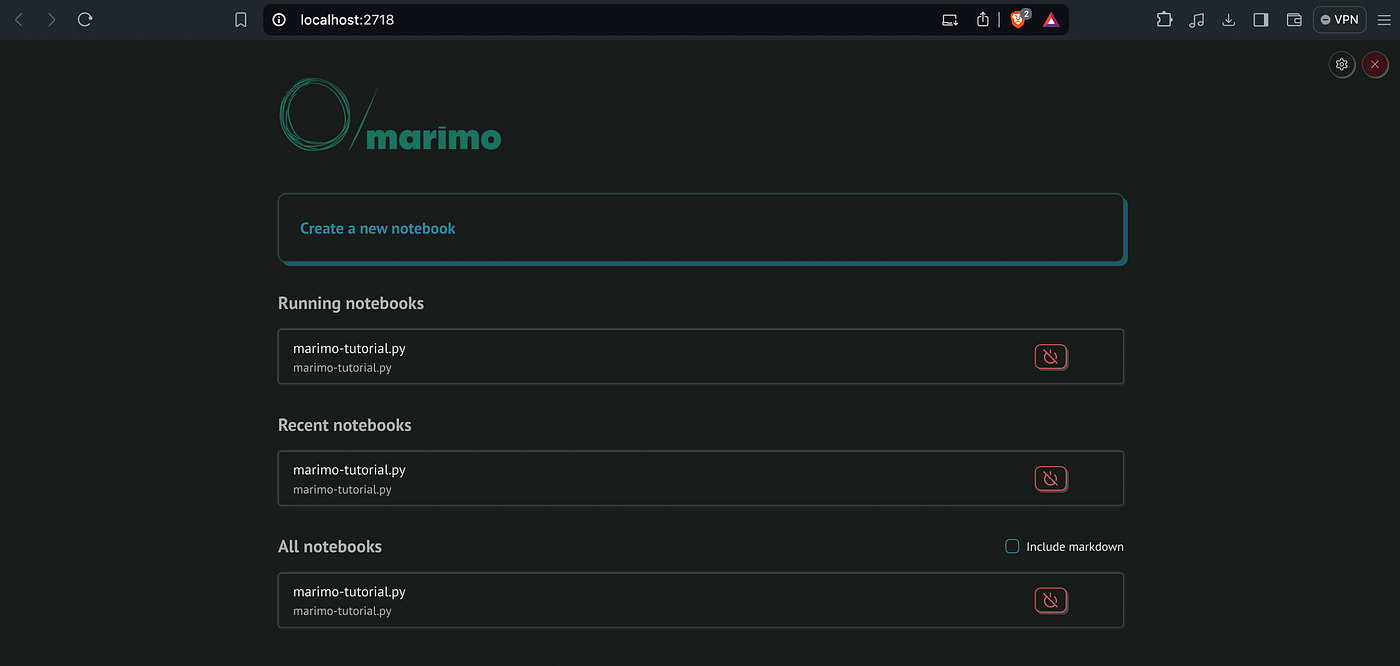Screen dimensions: 1400x666
Task: Open marimo-tutorial.py under All notebooks
Action: [x=701, y=600]
